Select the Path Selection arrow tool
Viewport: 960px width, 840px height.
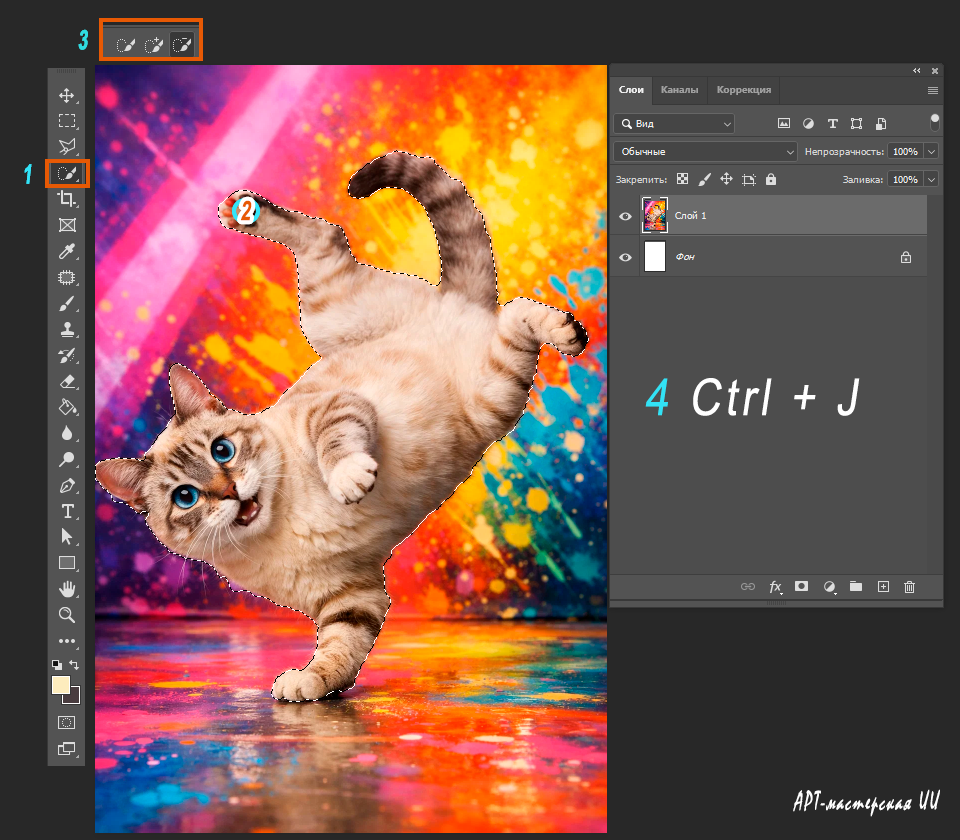(67, 537)
